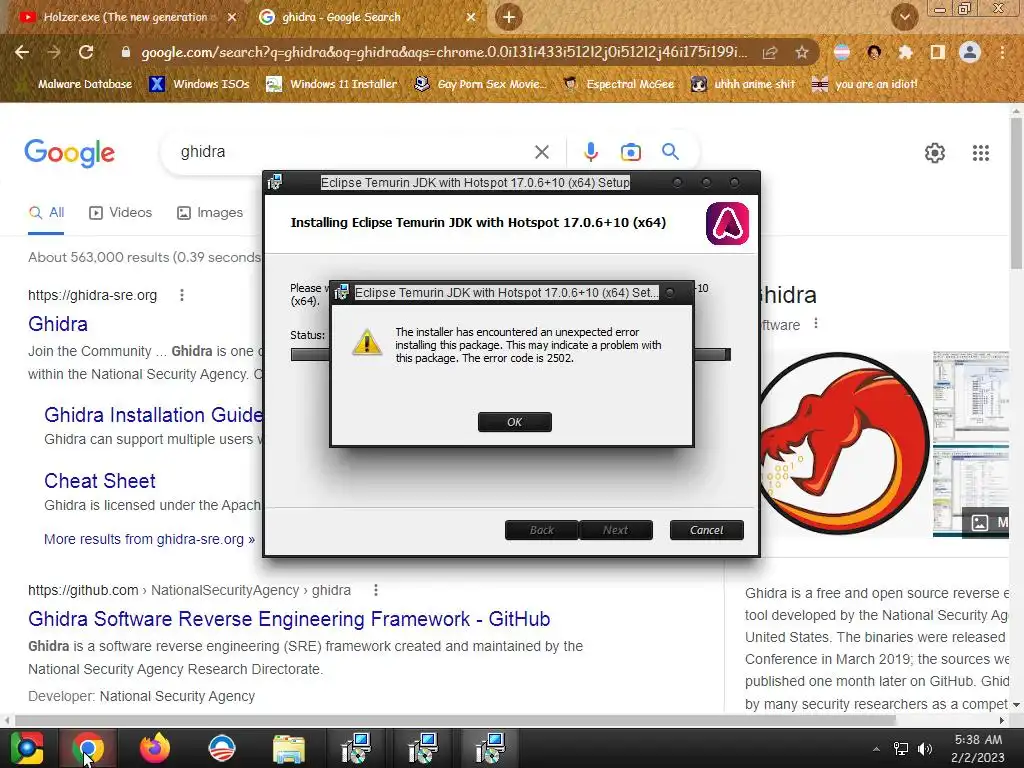Open Windows ISOs bookmark

tap(200, 84)
